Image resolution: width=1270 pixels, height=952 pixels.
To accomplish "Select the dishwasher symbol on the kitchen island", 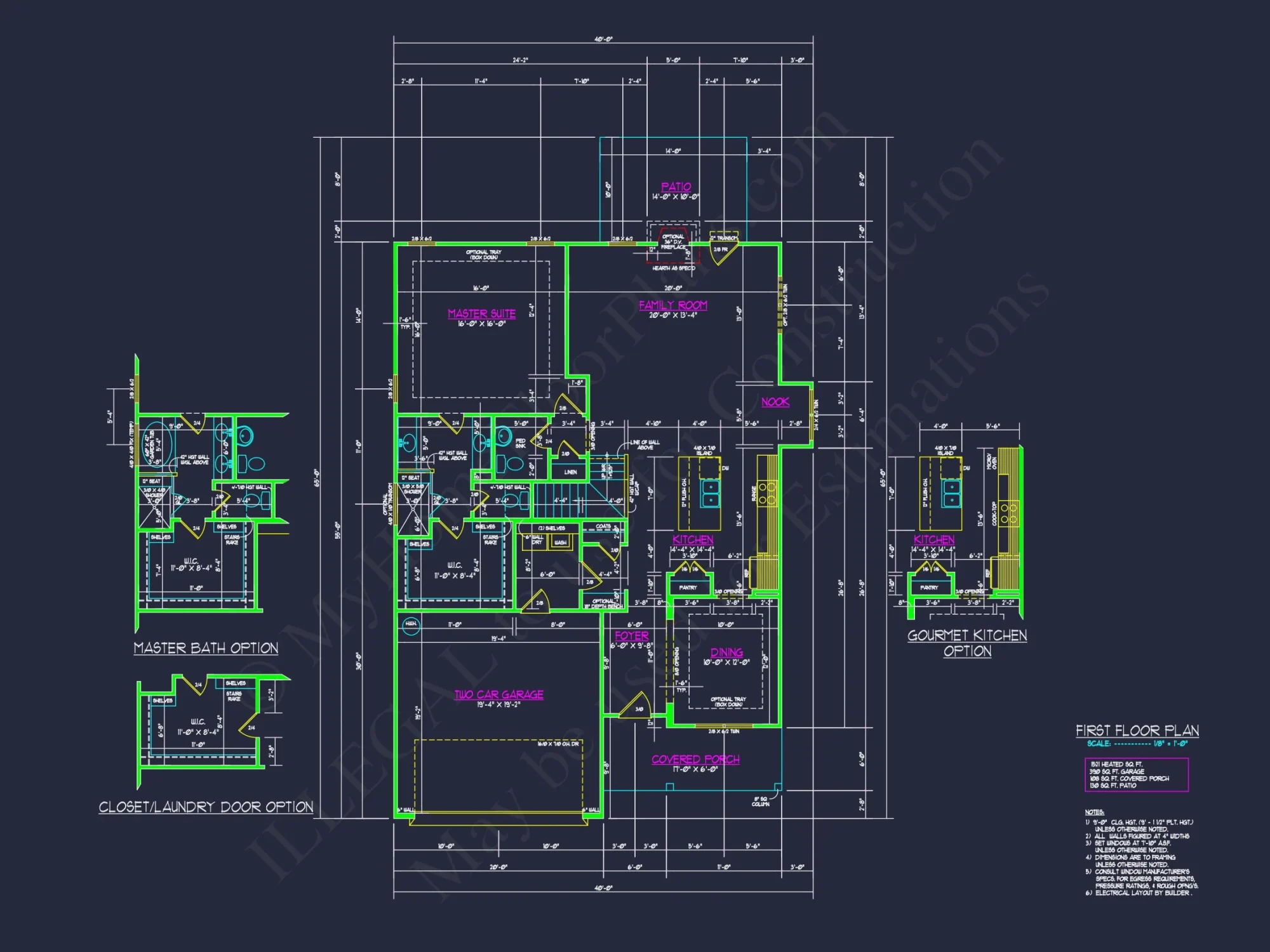I will 709,468.
